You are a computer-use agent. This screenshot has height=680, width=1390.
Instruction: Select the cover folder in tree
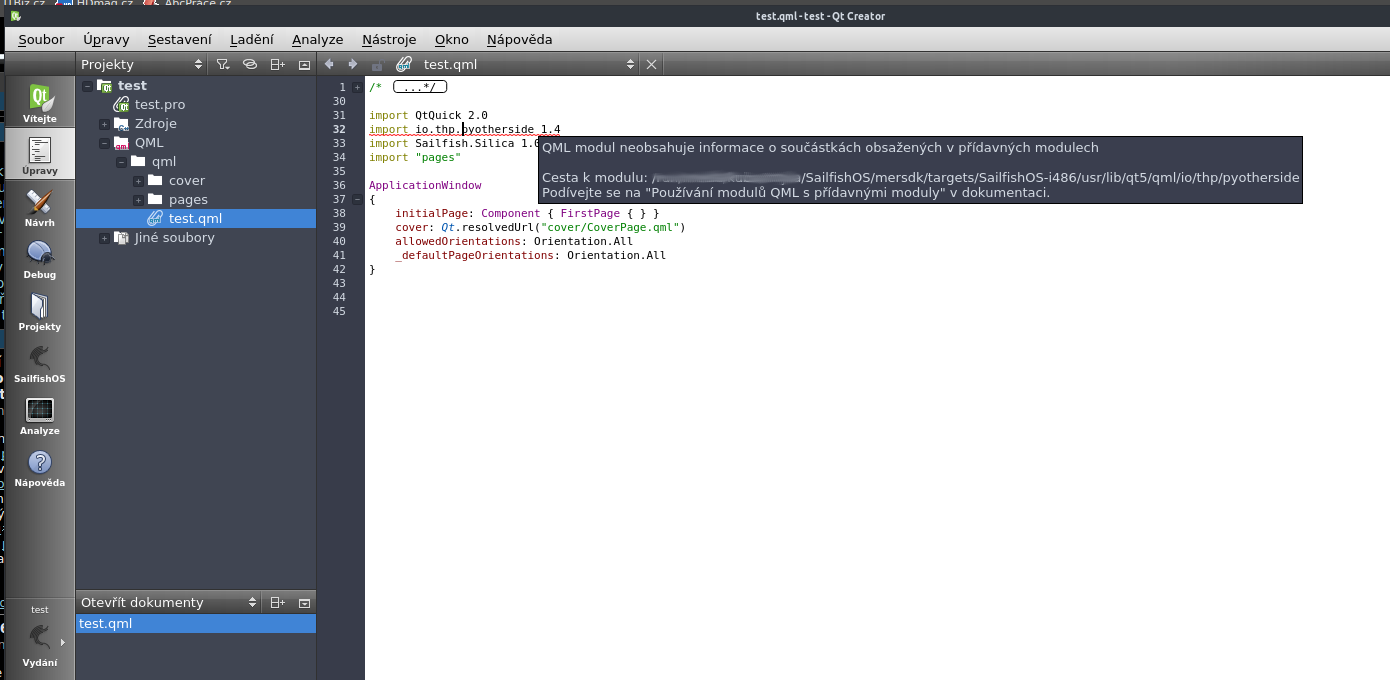[187, 181]
